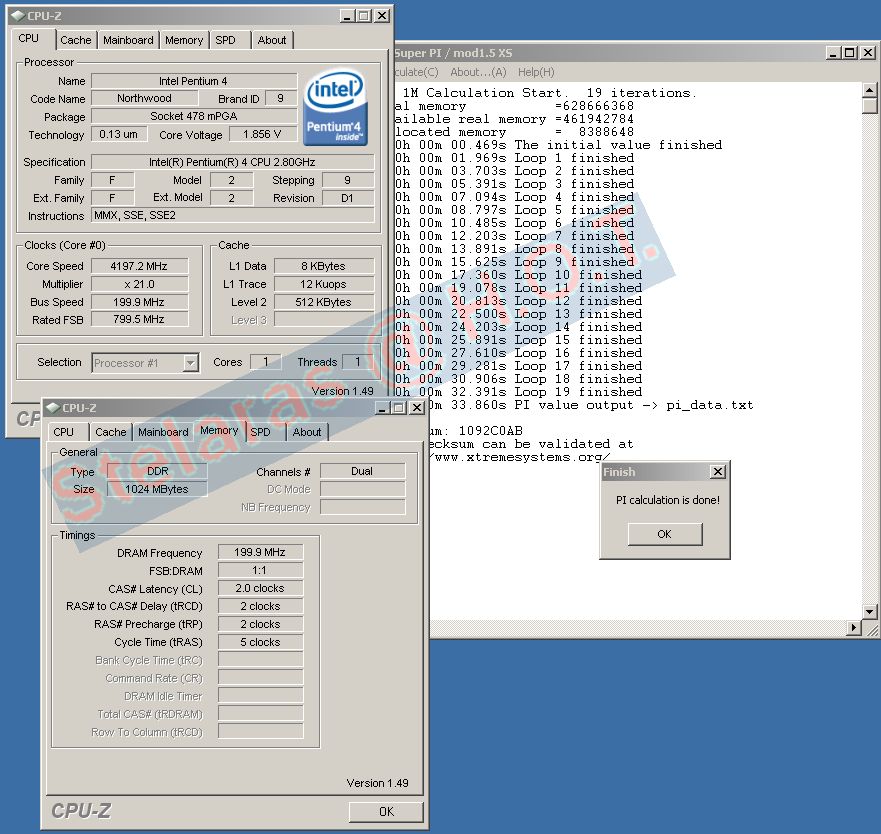Close the front CPU-Z Memory window
Viewport: 881px width, 834px height.
coord(416,407)
